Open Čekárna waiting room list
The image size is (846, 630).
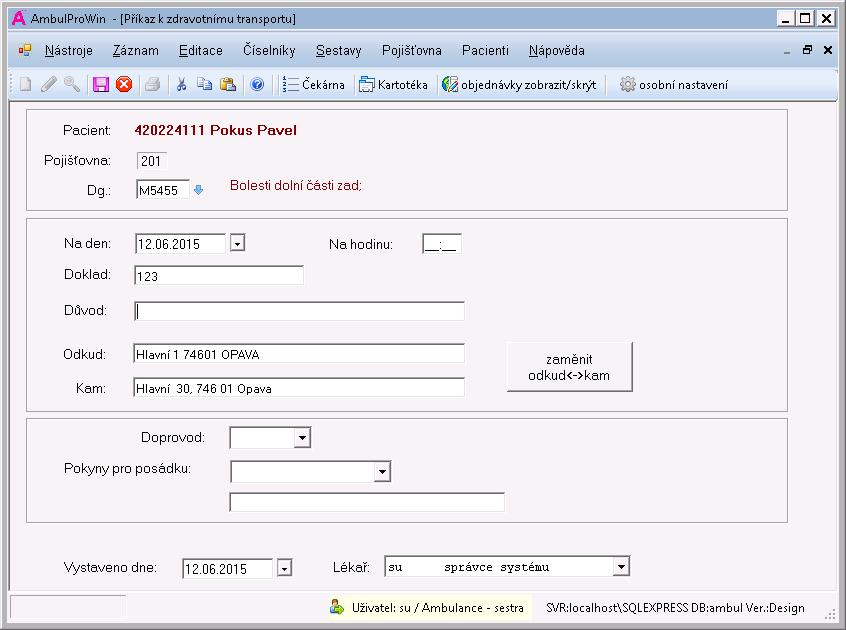(313, 85)
